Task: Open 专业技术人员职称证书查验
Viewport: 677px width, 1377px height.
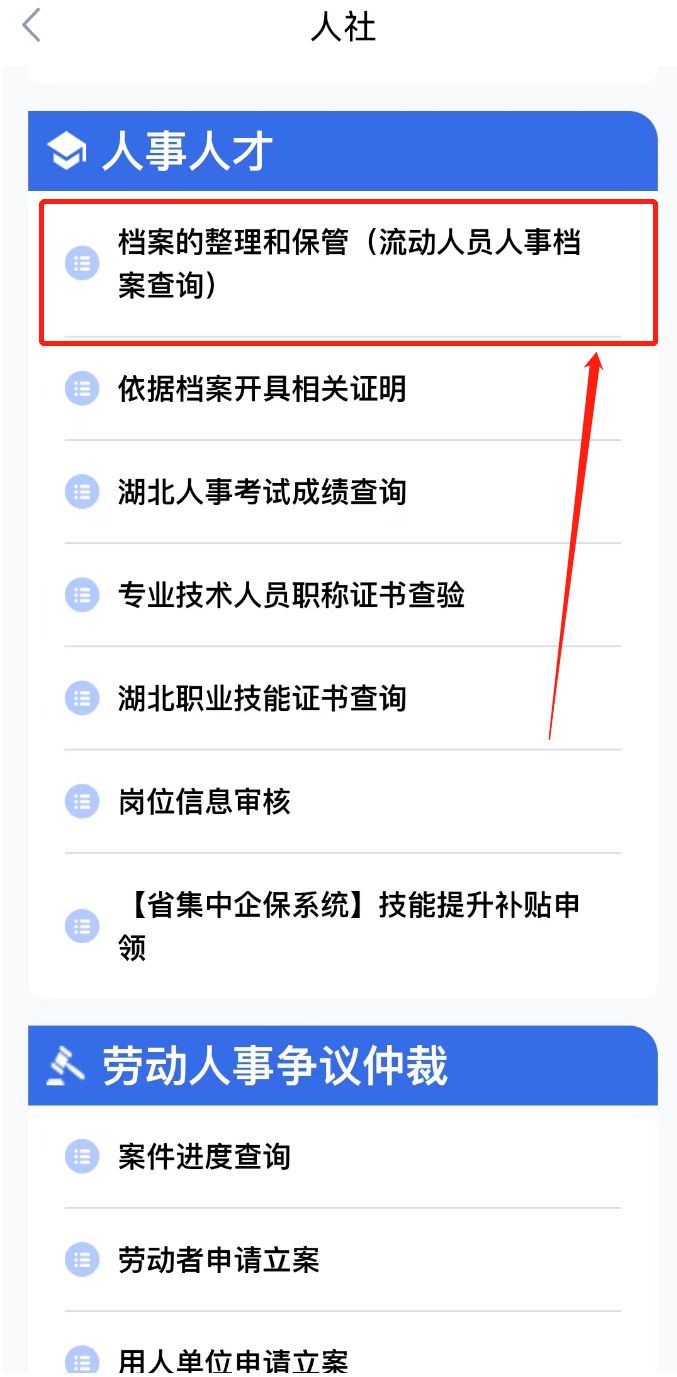Action: coord(291,595)
